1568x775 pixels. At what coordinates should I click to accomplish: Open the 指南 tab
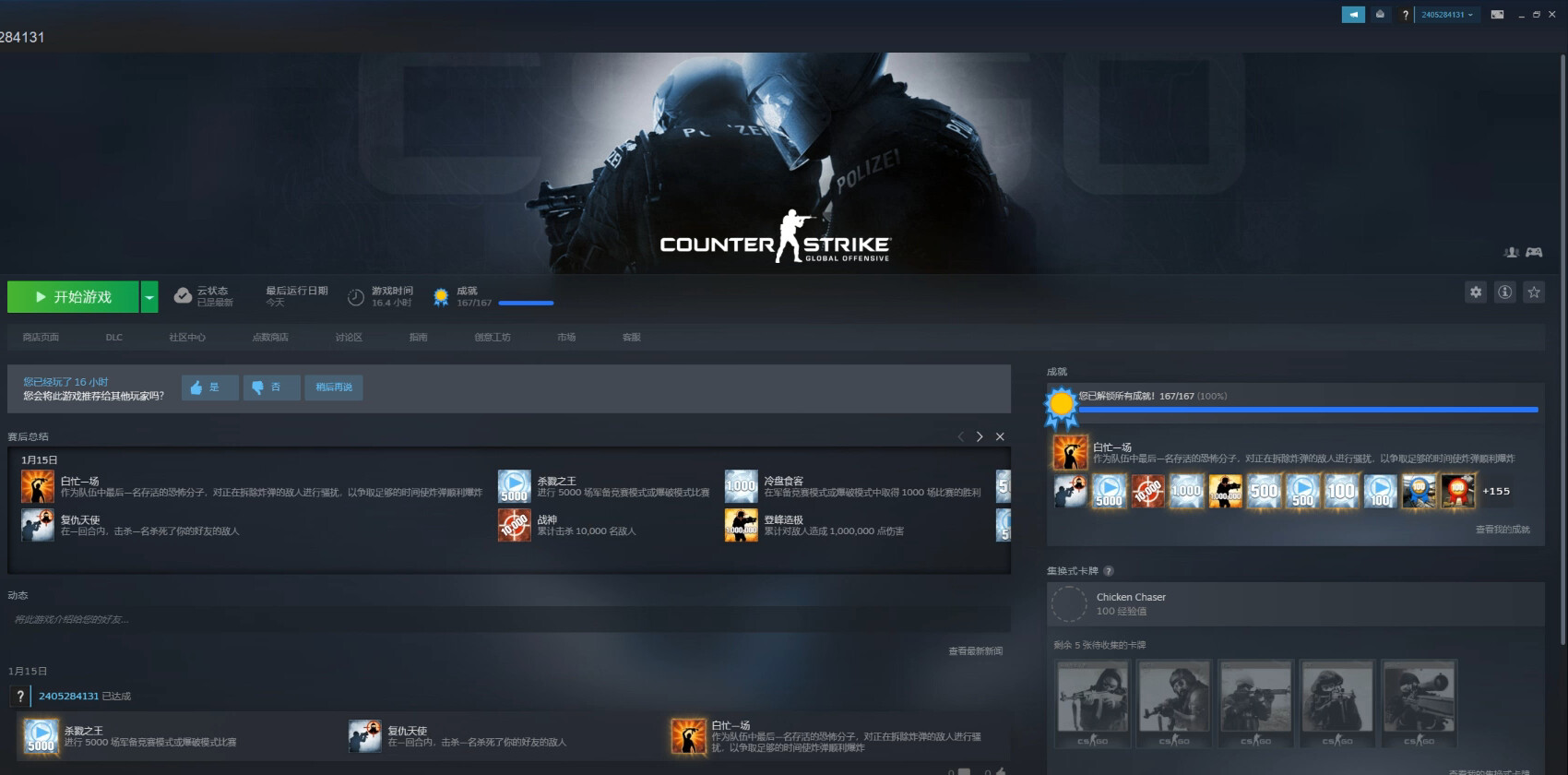(x=419, y=338)
